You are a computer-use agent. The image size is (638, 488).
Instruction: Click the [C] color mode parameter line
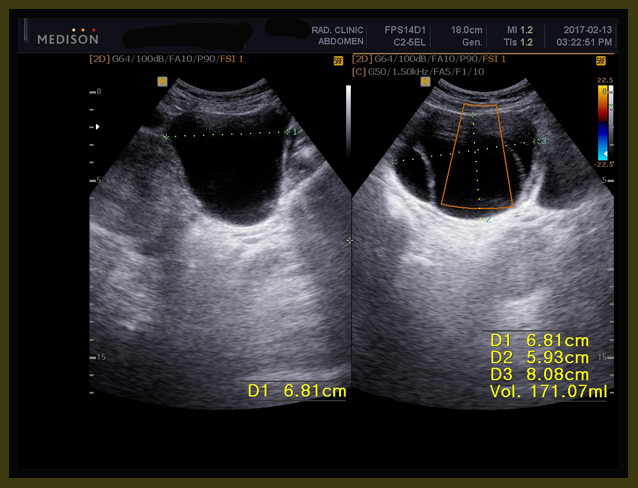[x=423, y=71]
